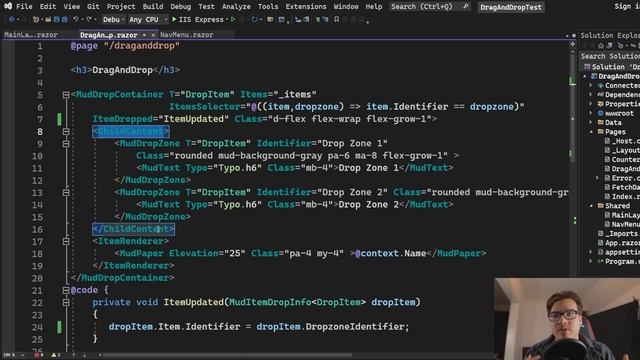Screen dimensions: 640x360
Task: Open the File menu
Action: [x=24, y=7]
